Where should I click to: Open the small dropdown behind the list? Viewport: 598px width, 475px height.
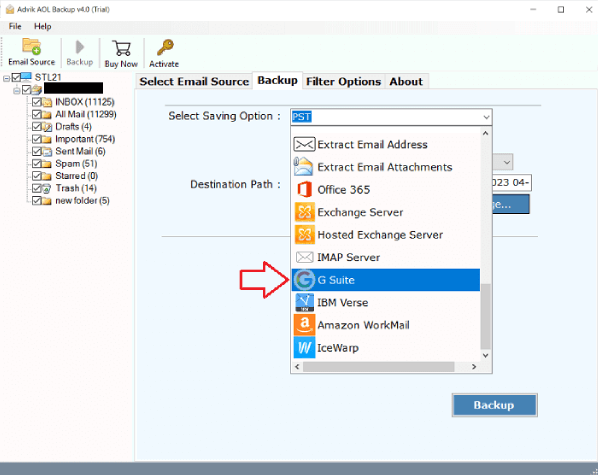507,162
